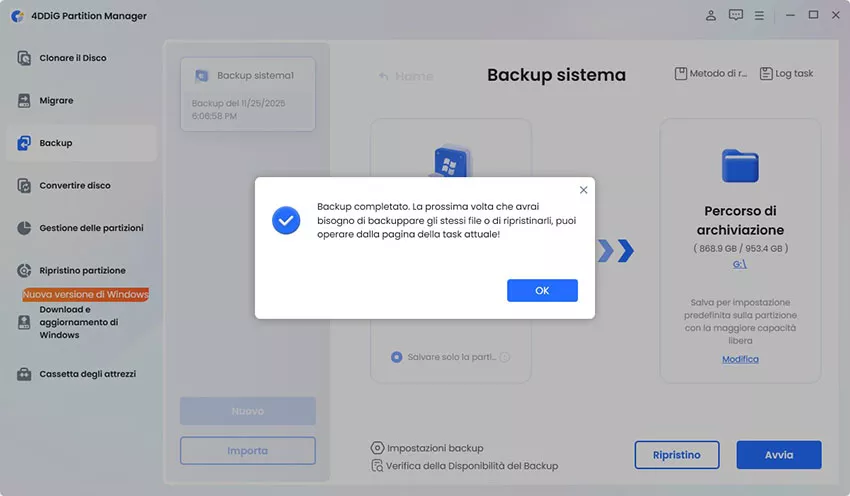
Task: Click the Migrare sidebar icon
Action: [24, 100]
